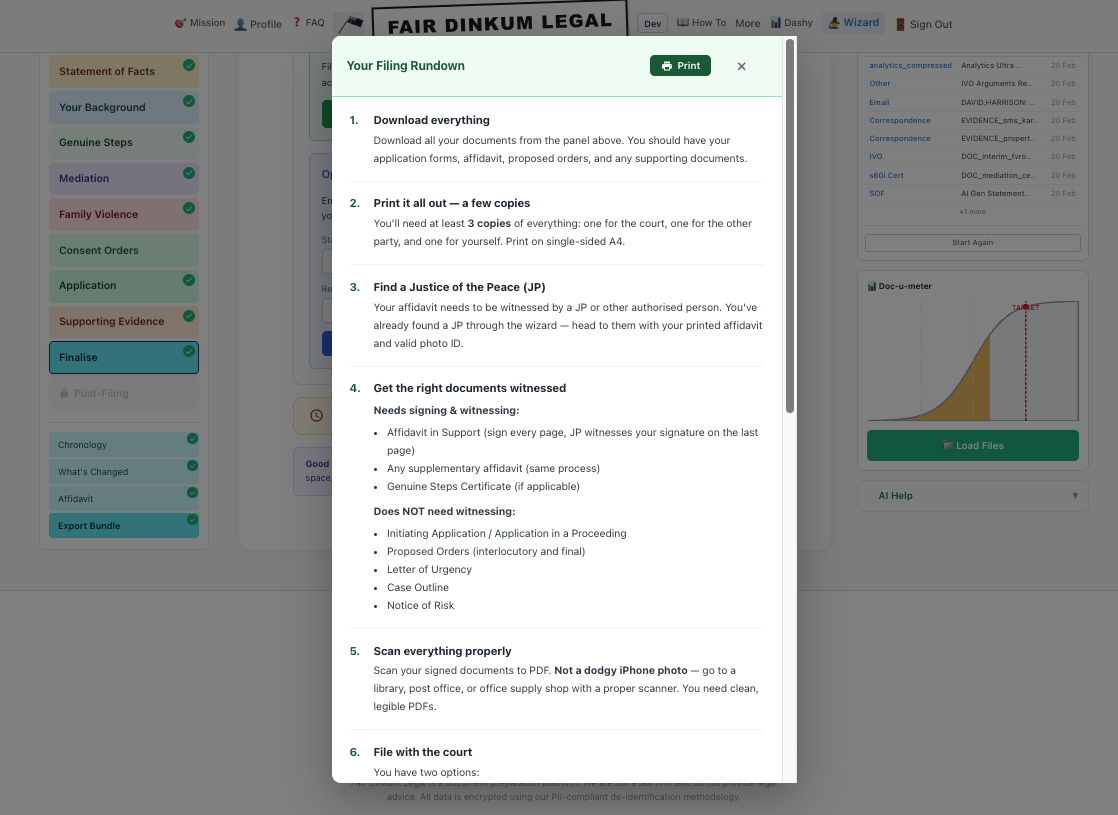
Task: Open the Email document link
Action: point(879,103)
